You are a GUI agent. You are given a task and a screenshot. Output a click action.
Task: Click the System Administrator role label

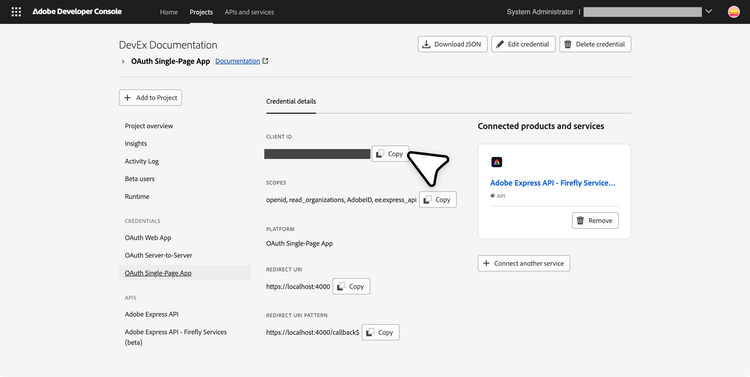click(x=540, y=12)
